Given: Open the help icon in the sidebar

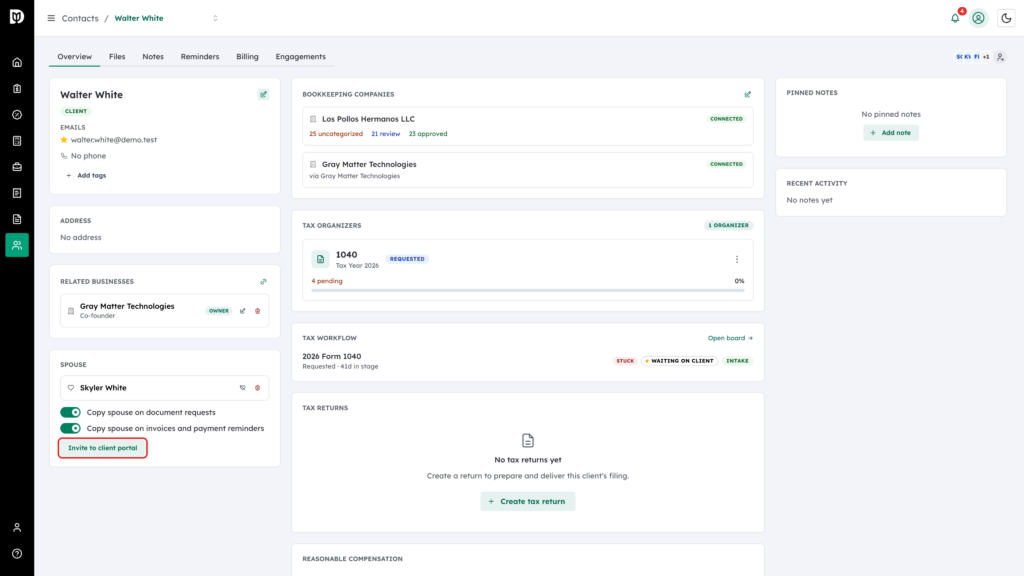Looking at the screenshot, I should pos(17,554).
